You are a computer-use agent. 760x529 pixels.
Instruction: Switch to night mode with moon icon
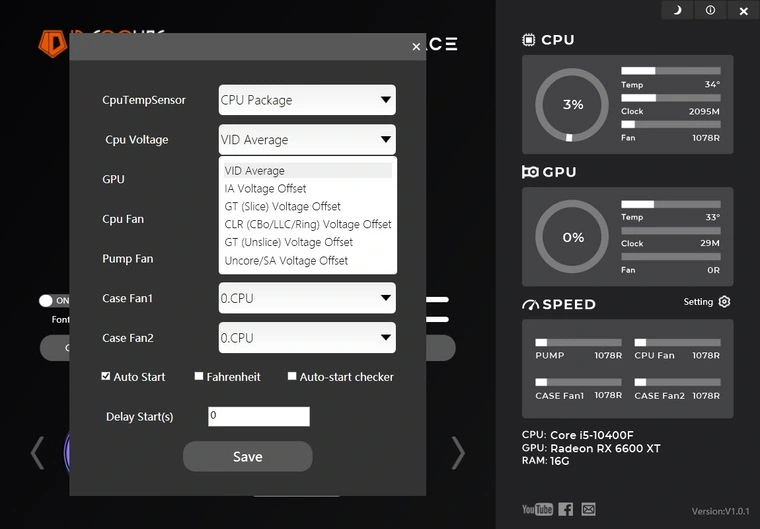click(x=677, y=10)
